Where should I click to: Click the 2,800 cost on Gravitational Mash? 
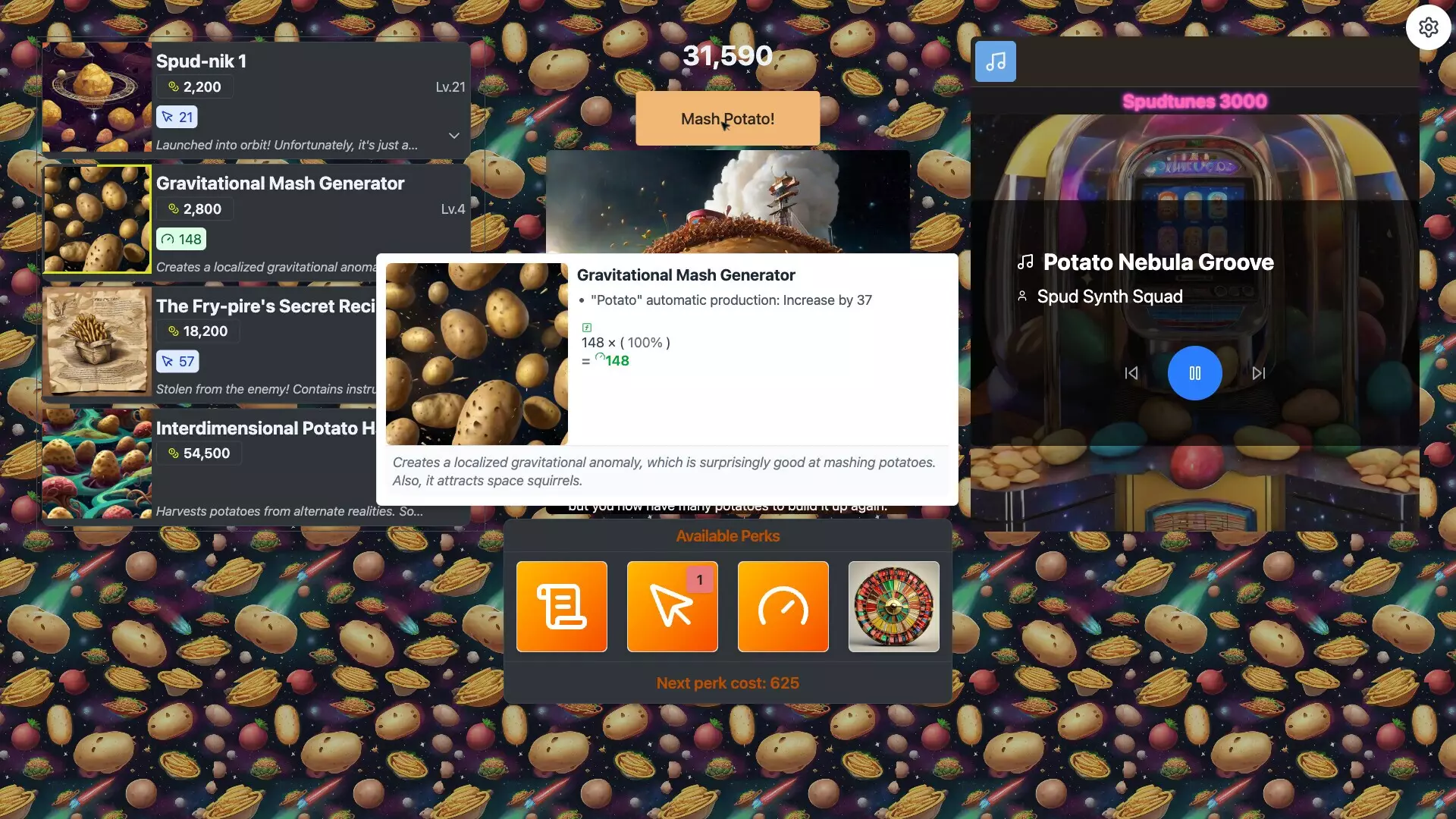[195, 209]
